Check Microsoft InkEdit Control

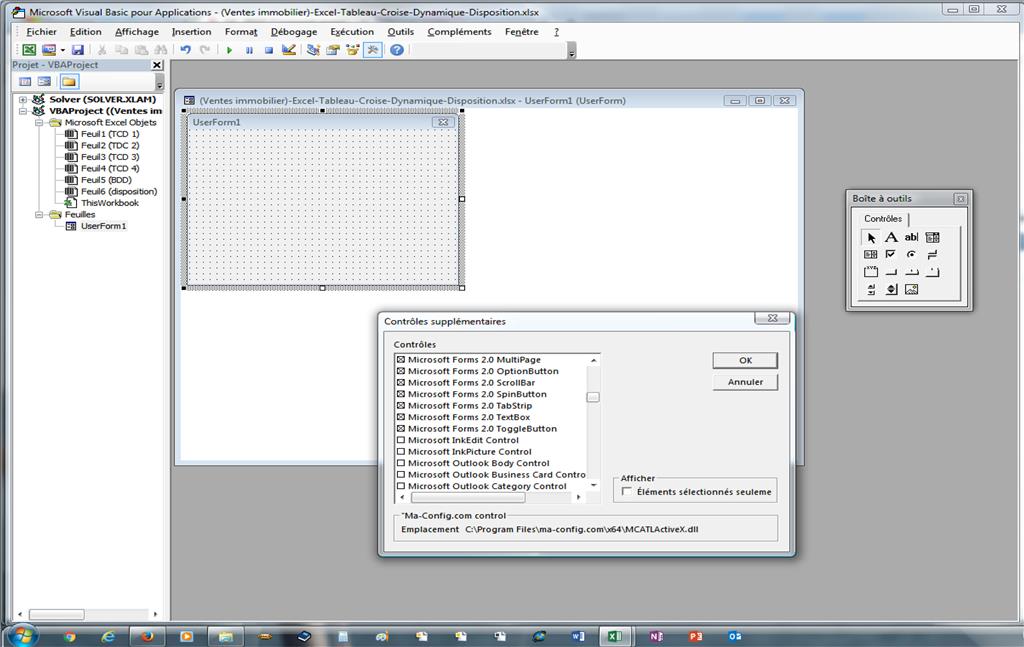pyautogui.click(x=401, y=440)
